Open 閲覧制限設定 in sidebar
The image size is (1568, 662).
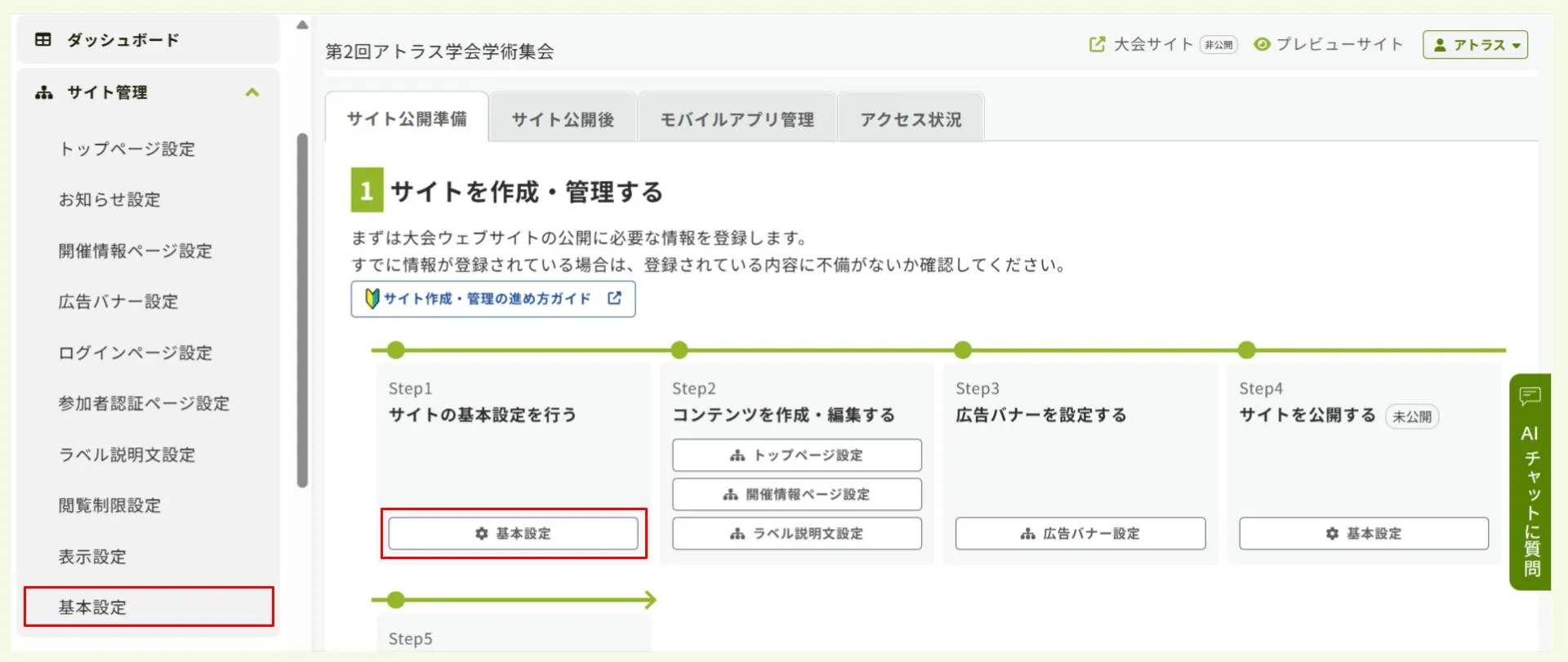(109, 505)
